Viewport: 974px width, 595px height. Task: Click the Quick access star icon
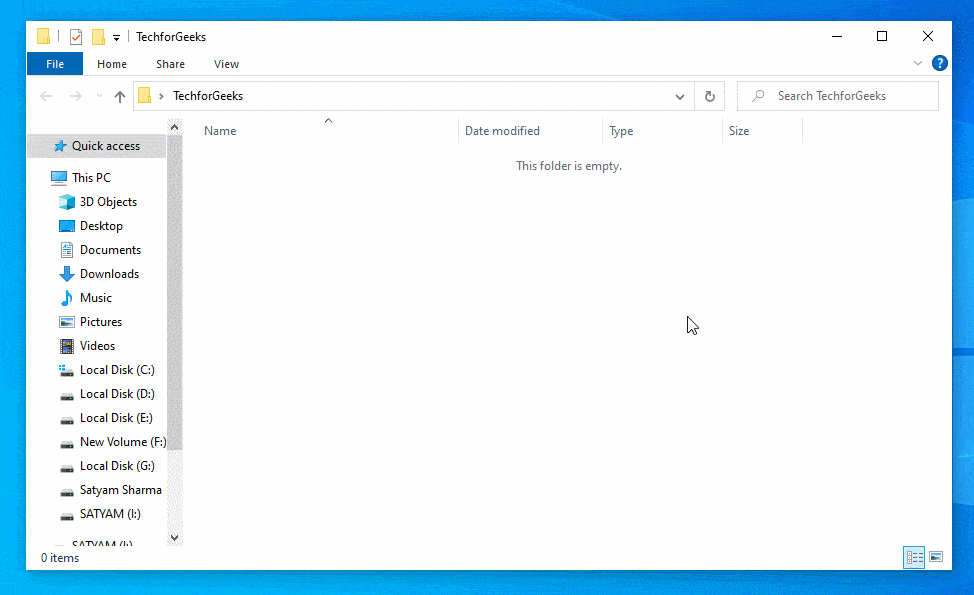pos(60,146)
